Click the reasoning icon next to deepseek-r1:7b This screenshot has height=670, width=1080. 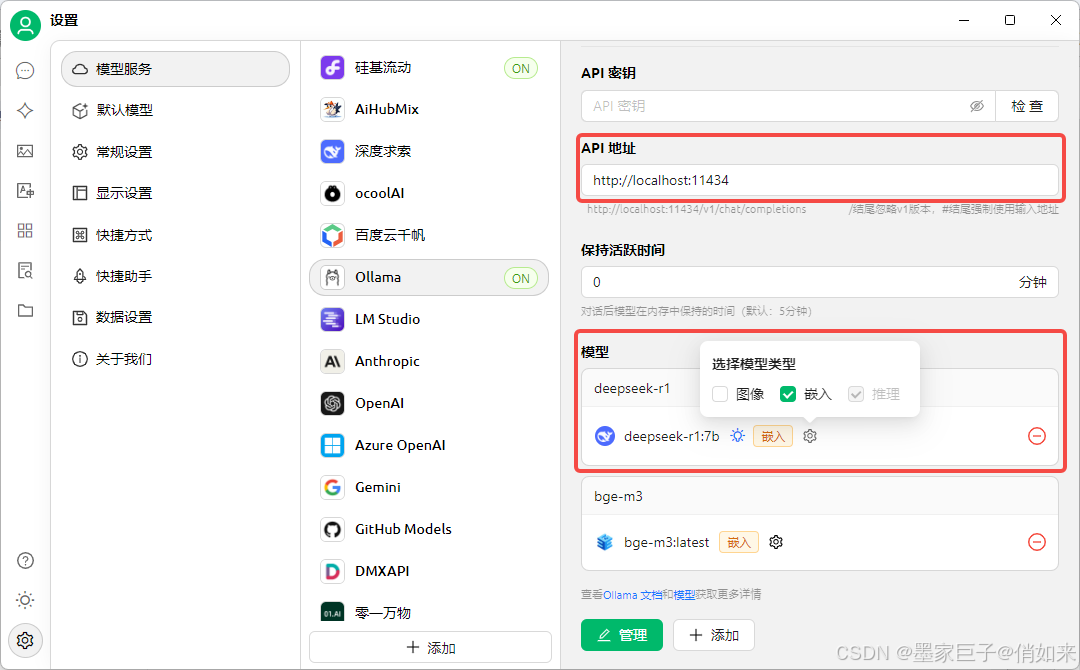pyautogui.click(x=738, y=436)
